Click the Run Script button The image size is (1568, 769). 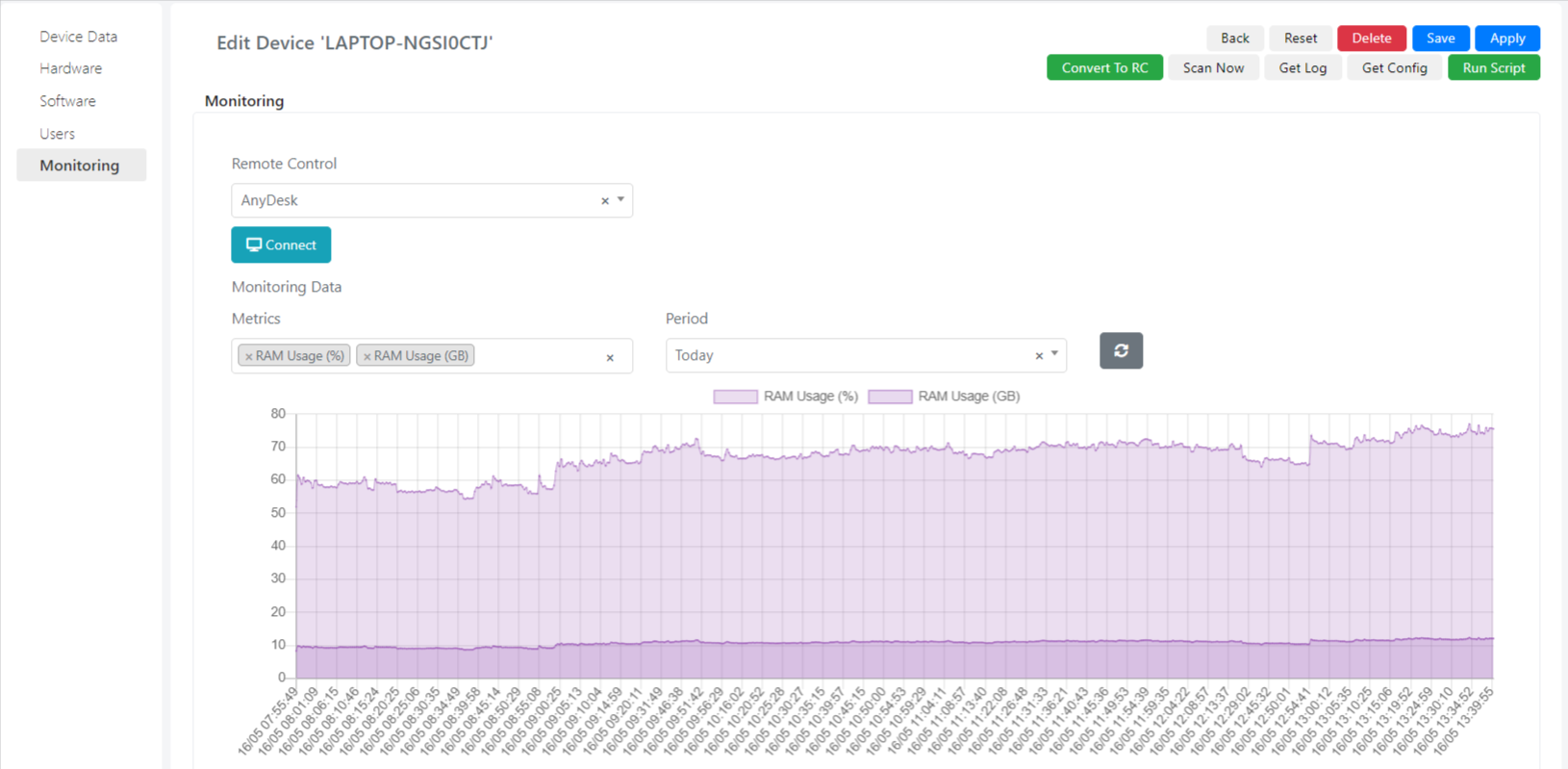tap(1494, 67)
